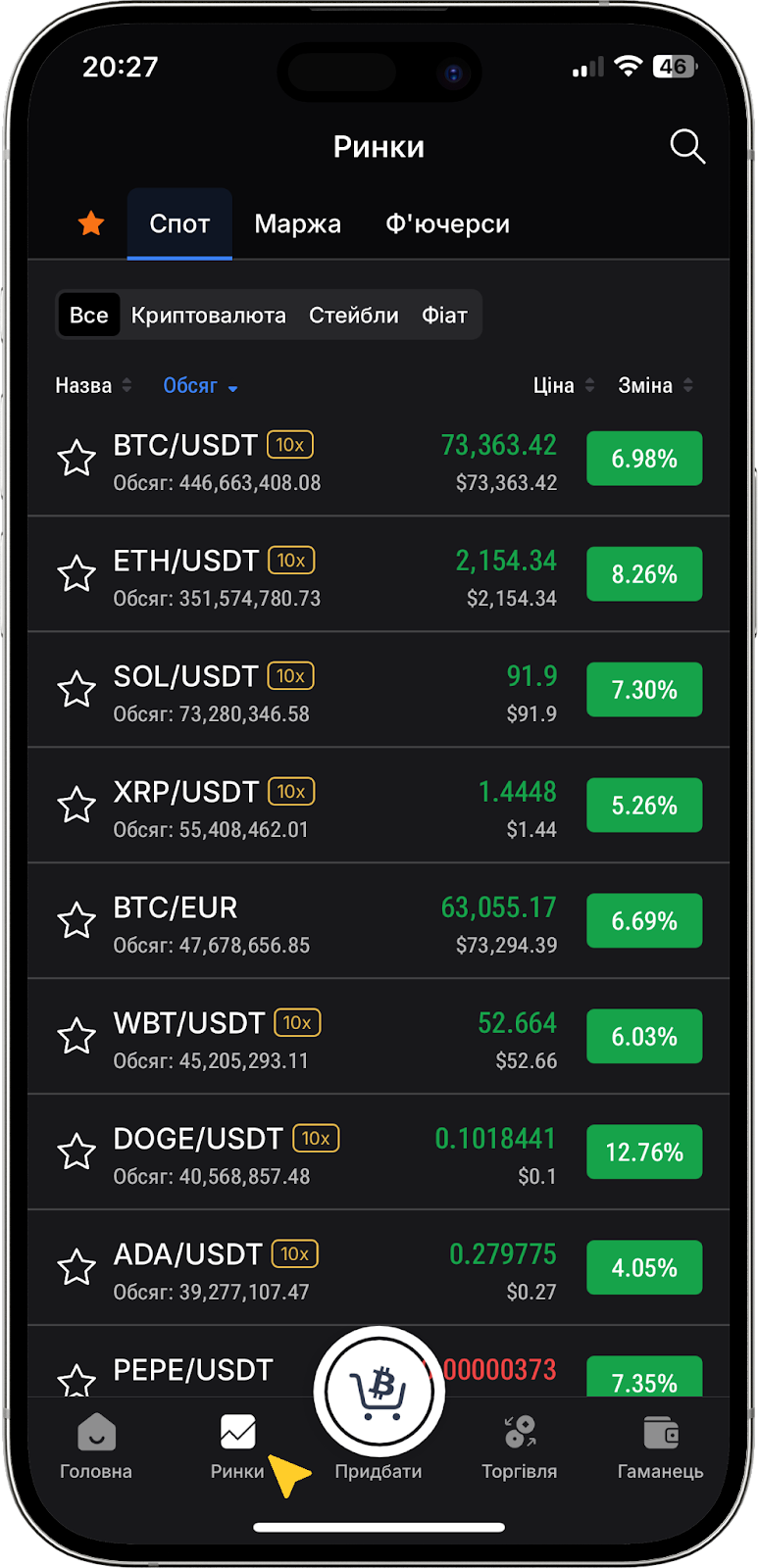Tap the Bitcoin cart Придбати button
Screen dimensions: 758x1568
379,1392
